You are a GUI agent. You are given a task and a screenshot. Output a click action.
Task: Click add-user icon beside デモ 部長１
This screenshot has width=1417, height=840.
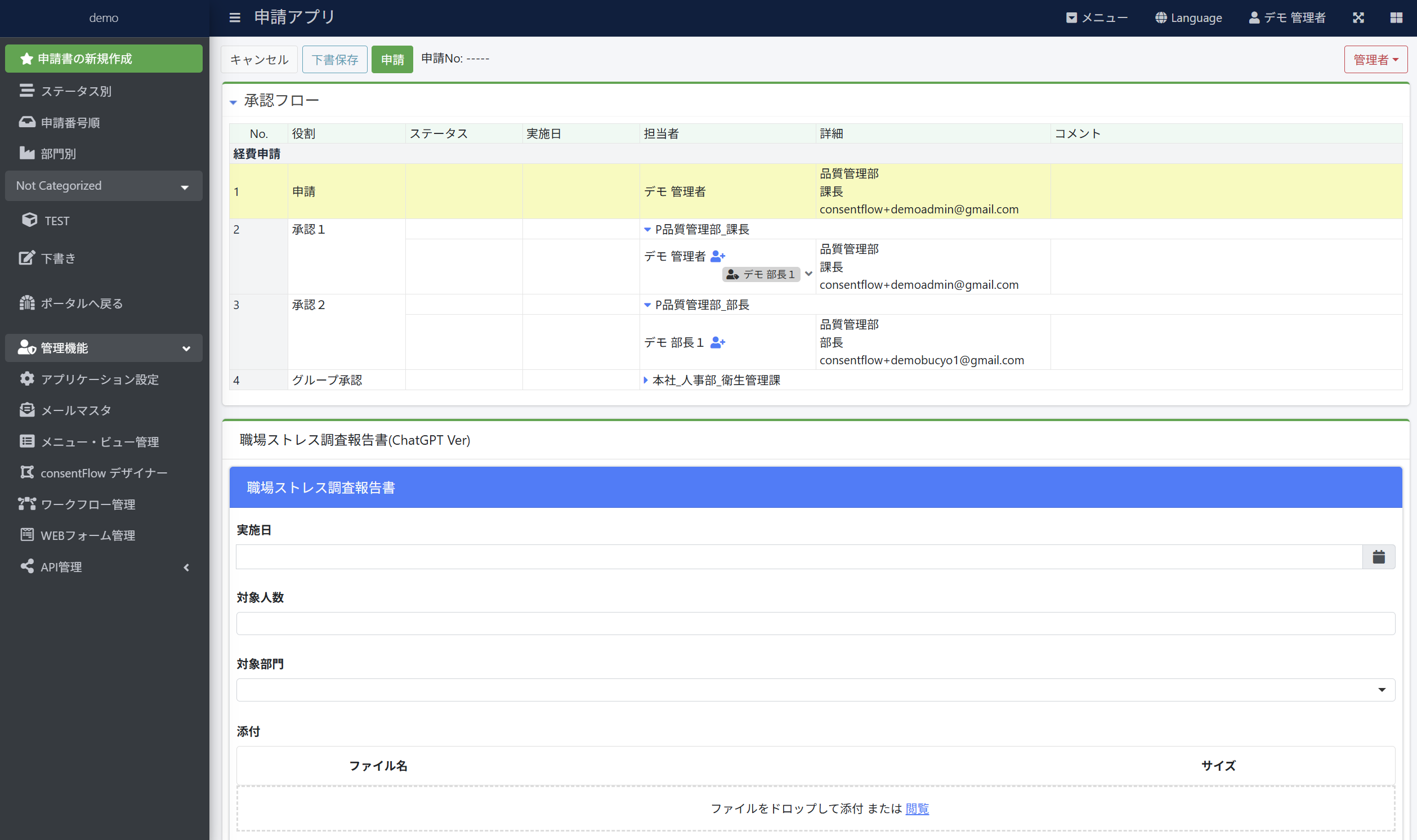718,342
